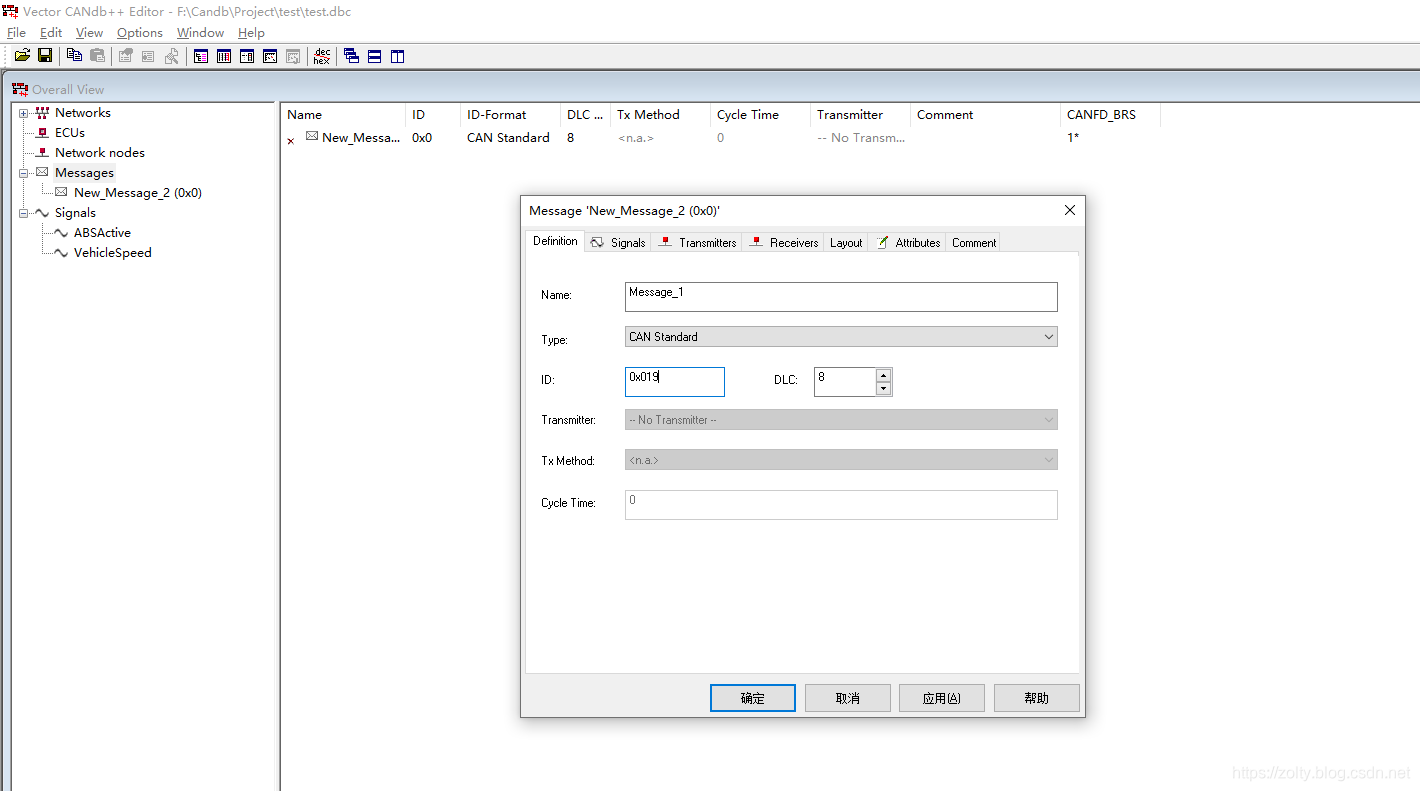This screenshot has height=791, width=1420.
Task: Click the ID input field
Action: [x=675, y=382]
